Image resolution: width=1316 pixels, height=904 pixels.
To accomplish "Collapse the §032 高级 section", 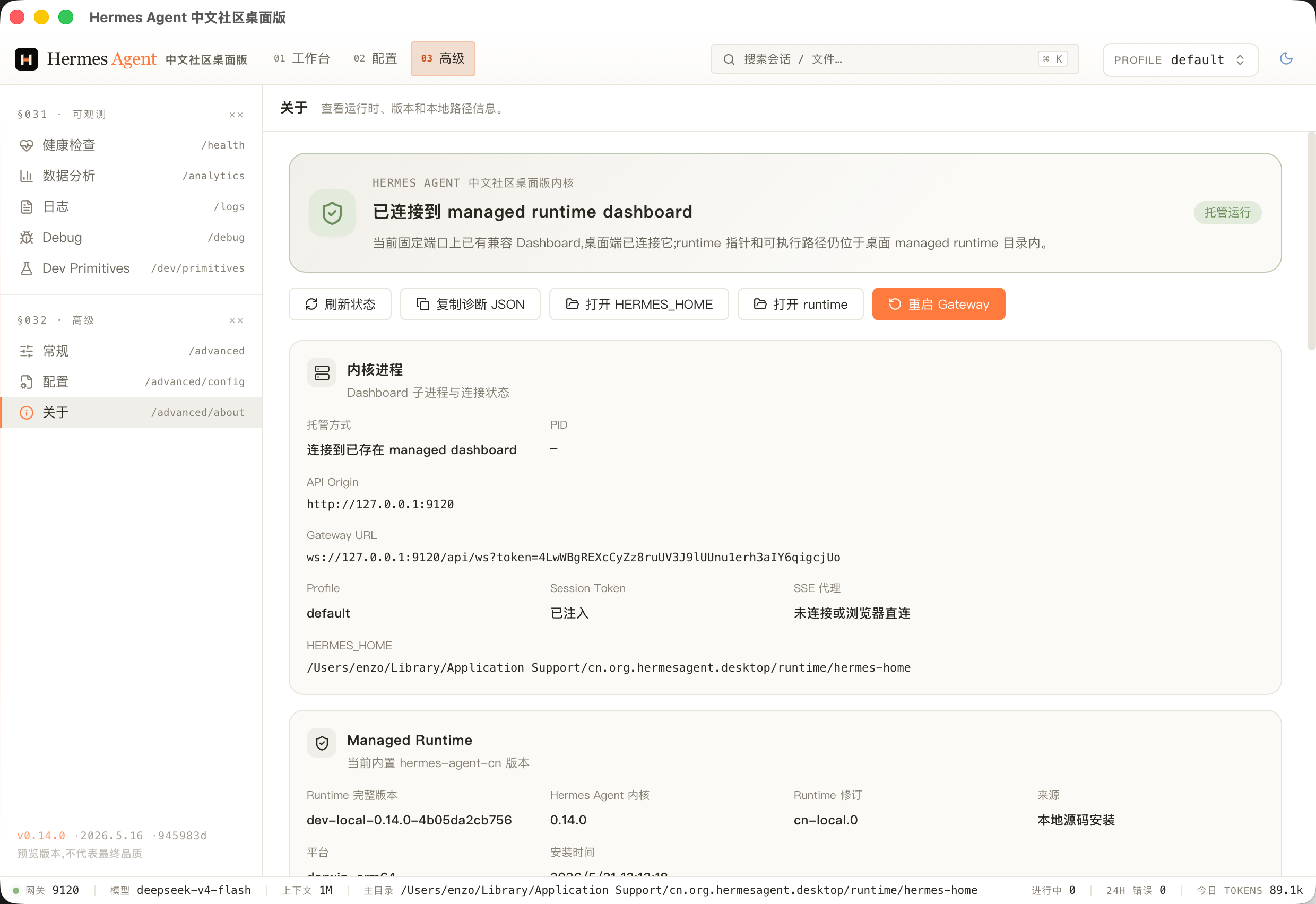I will coord(236,320).
